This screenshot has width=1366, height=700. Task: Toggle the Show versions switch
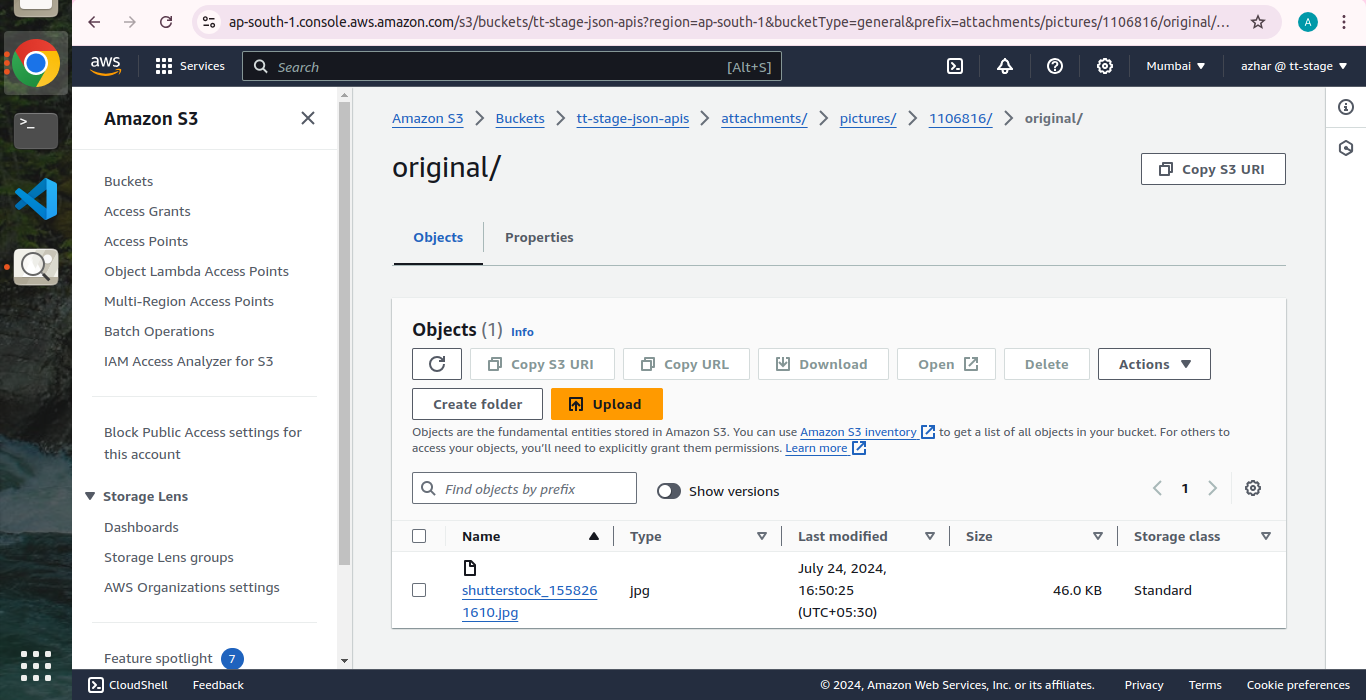669,491
